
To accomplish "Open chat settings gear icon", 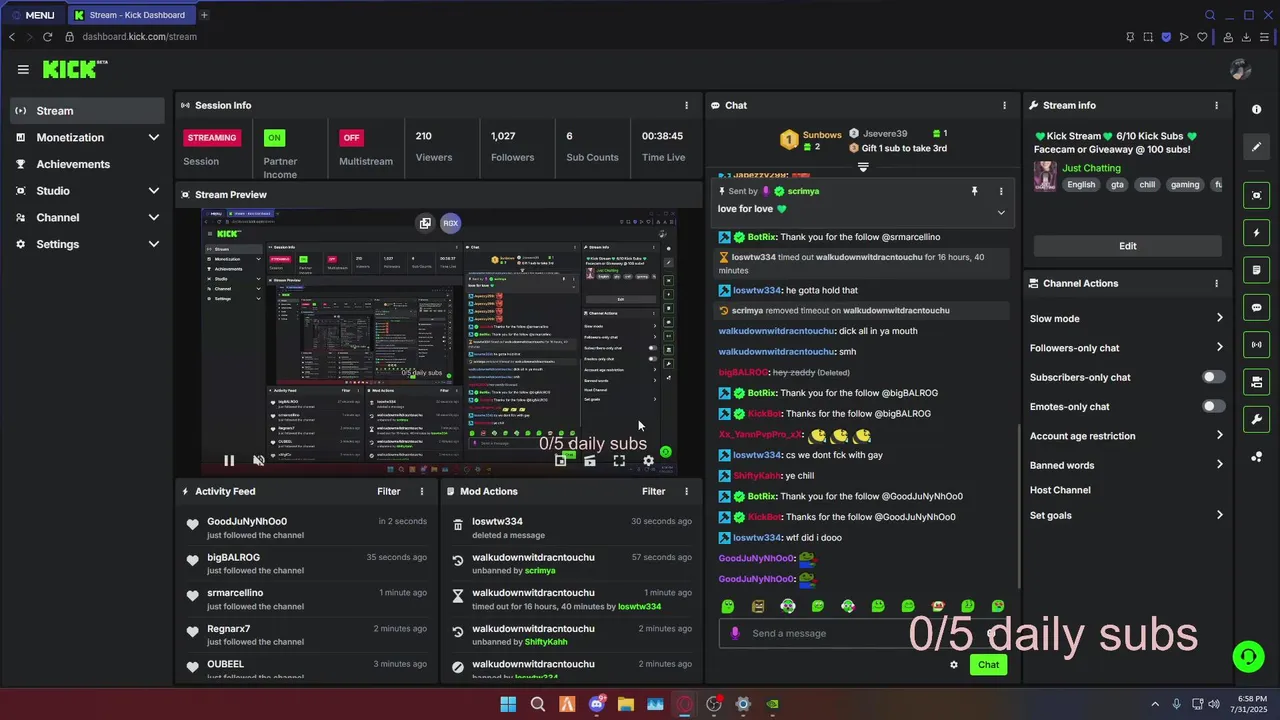I will click(953, 665).
